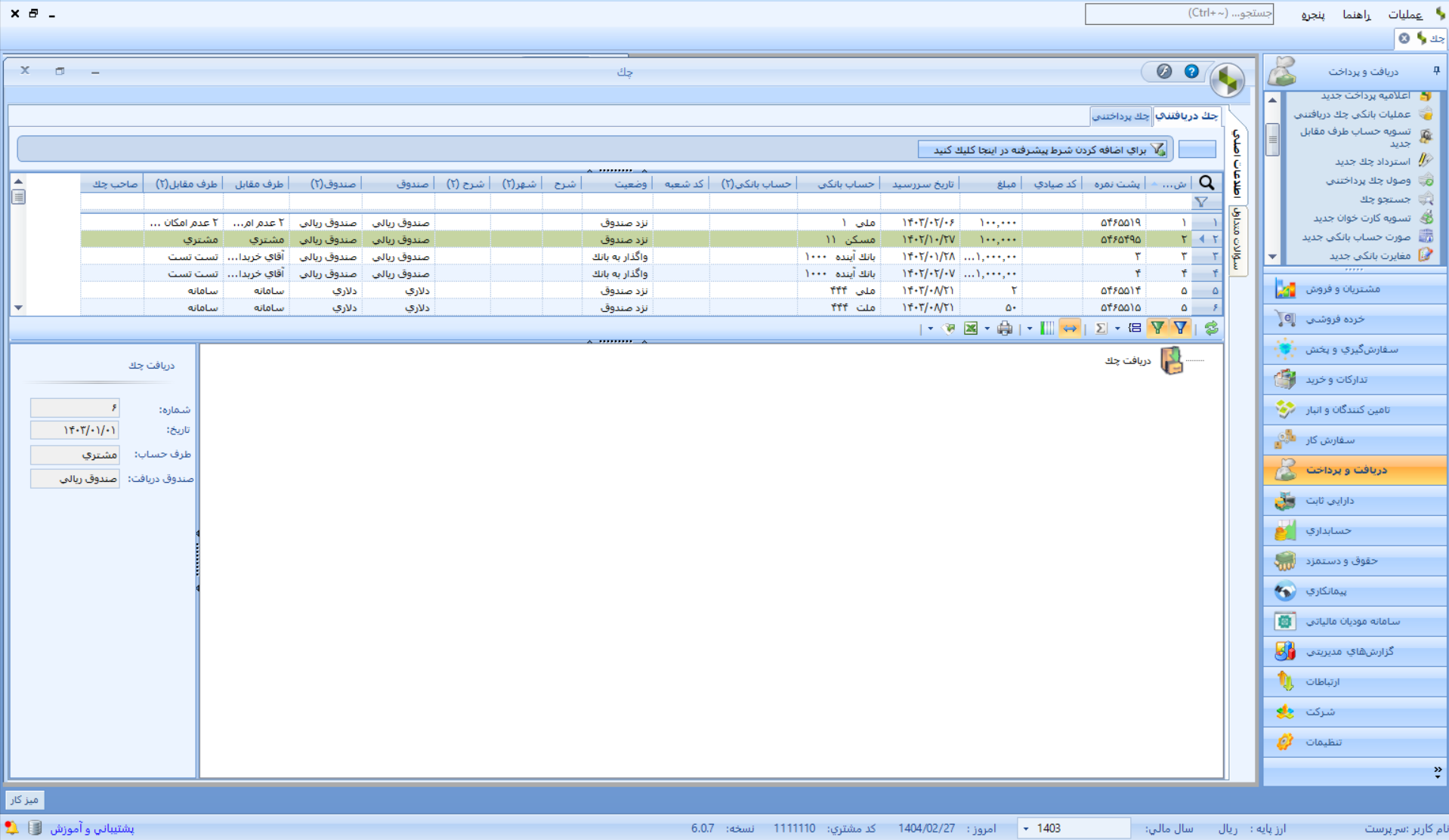Open 'خرده فروشی' module
This screenshot has width=1449, height=840.
[x=1355, y=319]
